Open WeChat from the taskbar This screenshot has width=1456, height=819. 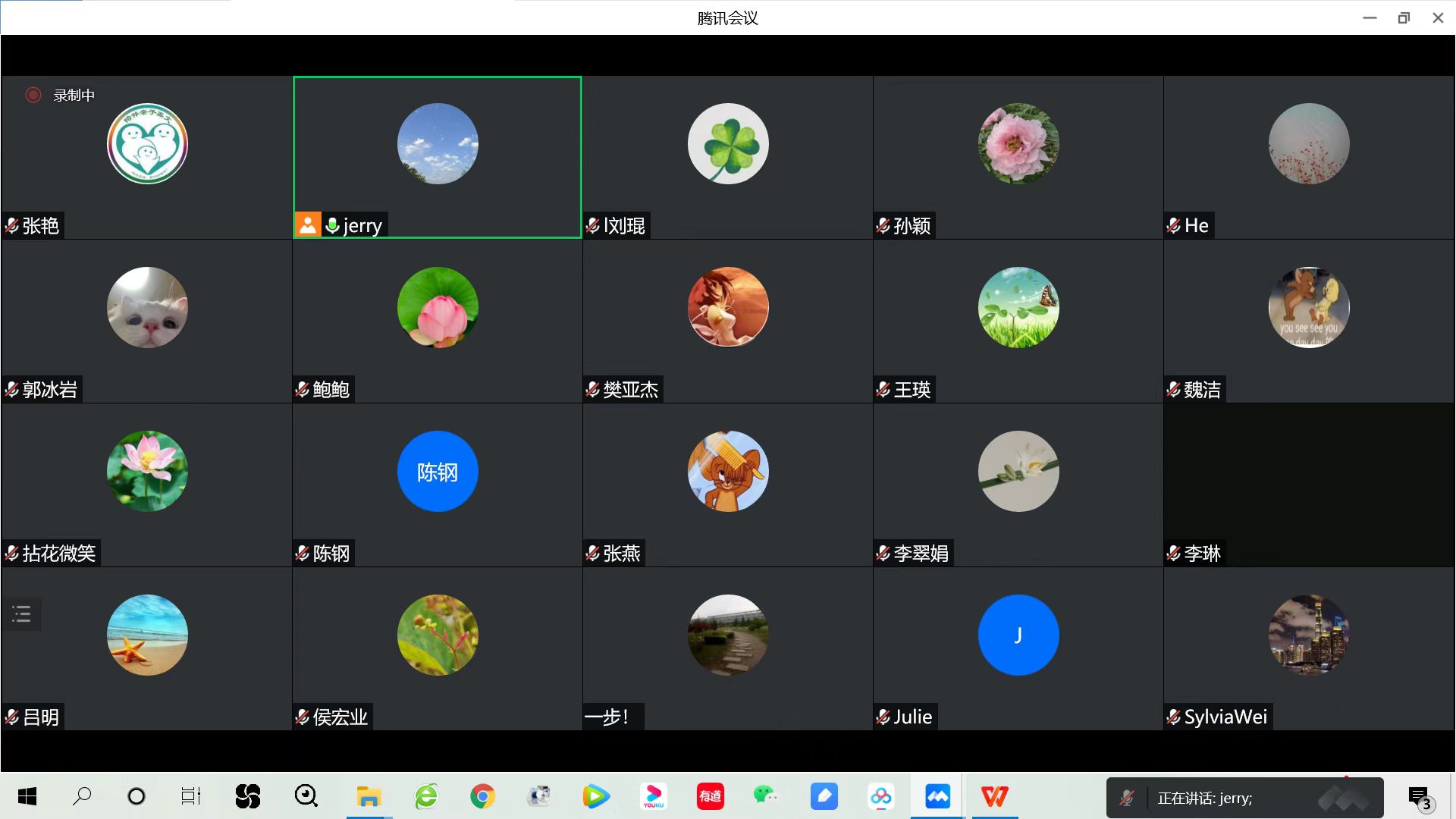pos(766,796)
